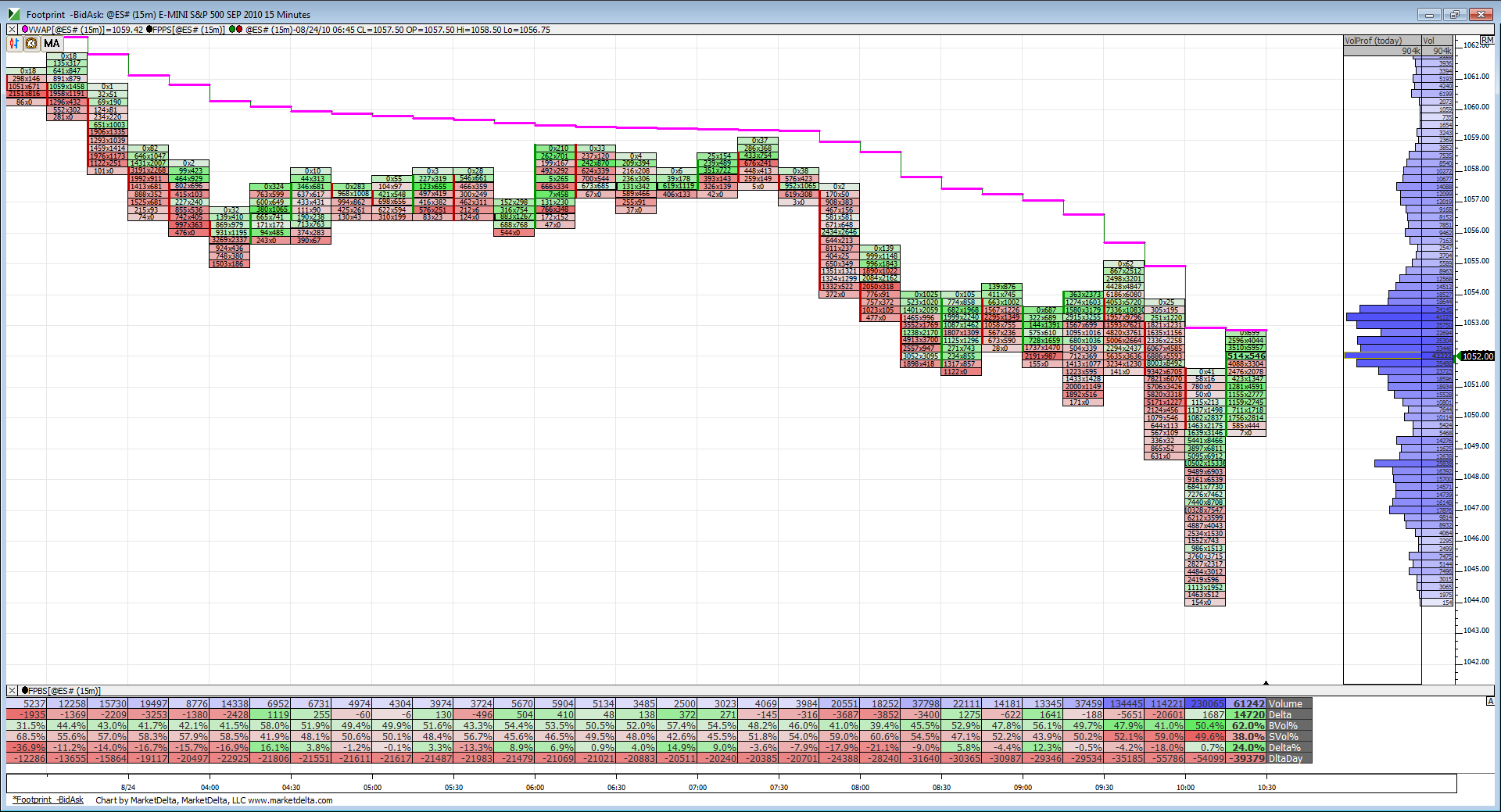The image size is (1501, 812).
Task: Click the 8/24 date axis label
Action: pos(128,788)
